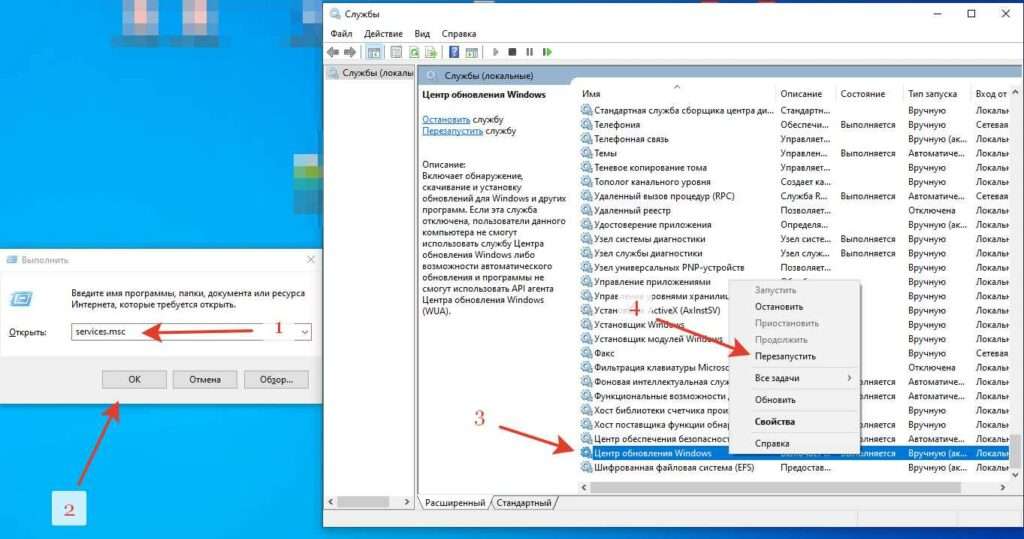Click right arrow of services list horizontal scrollbar
This screenshot has width=1024, height=539.
click(1003, 487)
